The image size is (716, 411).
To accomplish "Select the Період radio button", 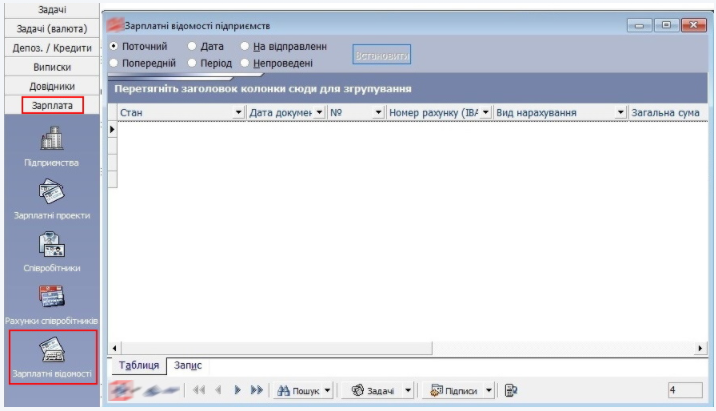I will click(x=192, y=63).
